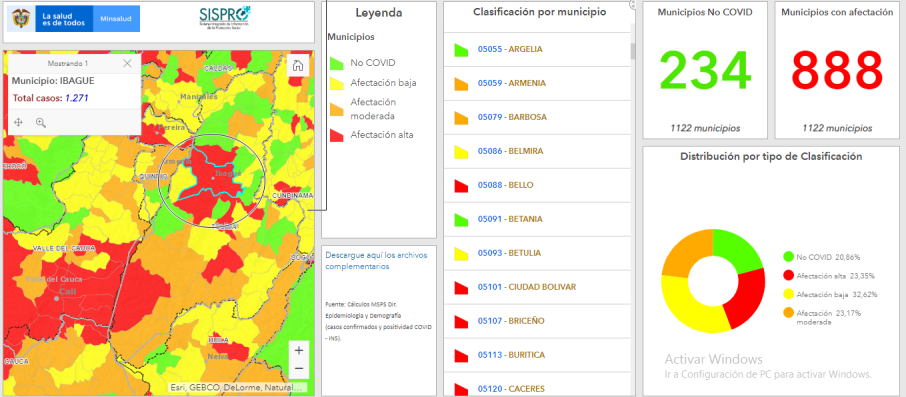The height and width of the screenshot is (397, 906).
Task: Select 05088 - BELLO list entry
Action: (x=537, y=185)
